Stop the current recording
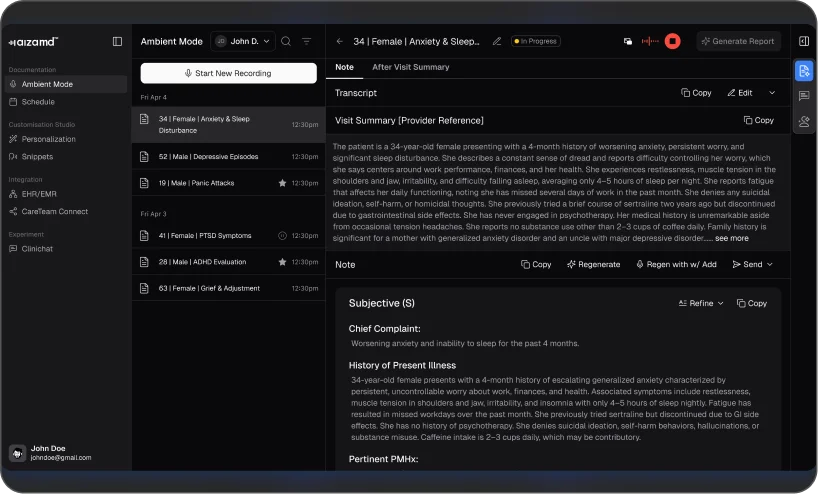 673,41
